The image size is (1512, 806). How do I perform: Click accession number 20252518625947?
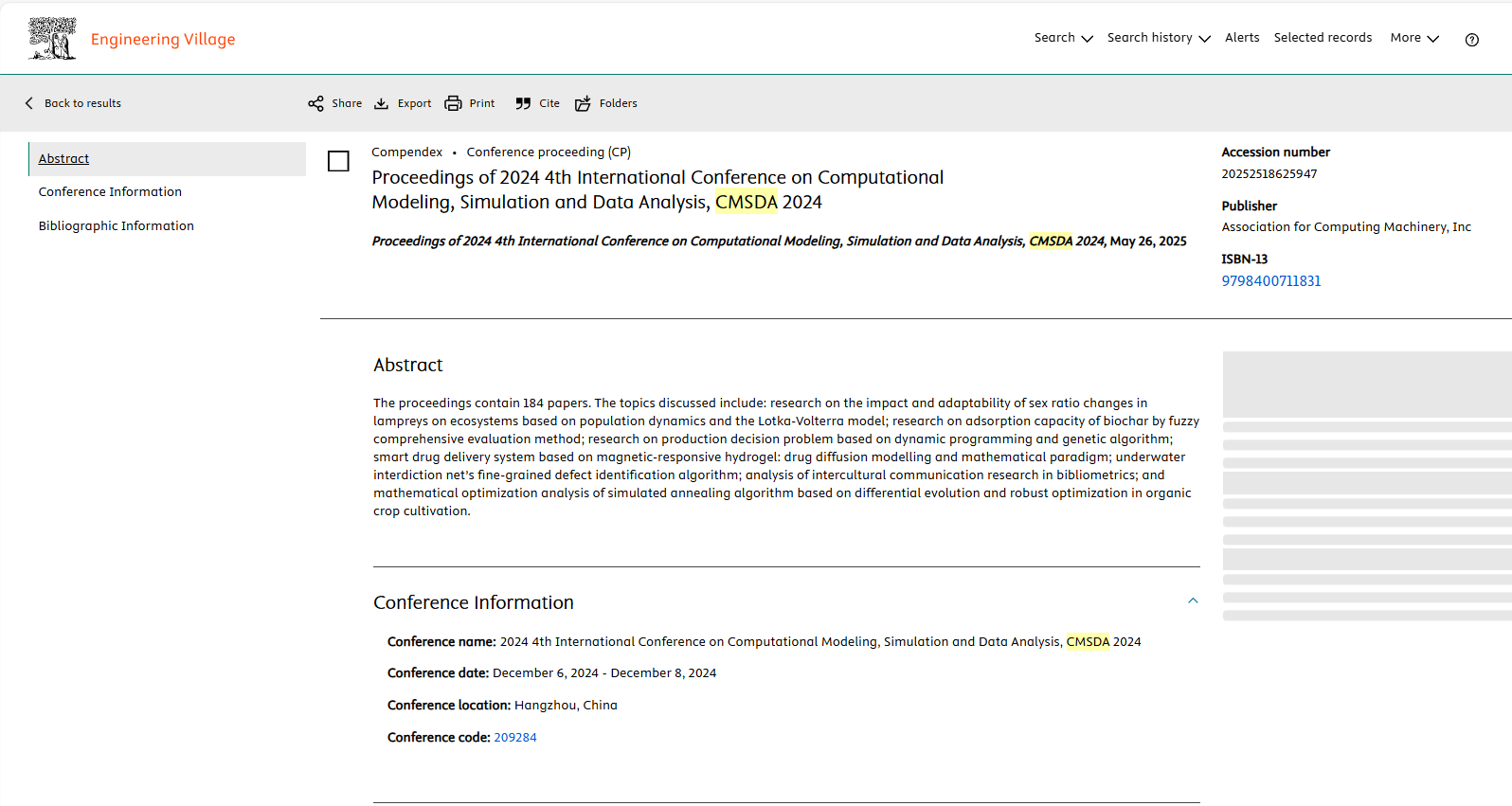tap(1269, 174)
